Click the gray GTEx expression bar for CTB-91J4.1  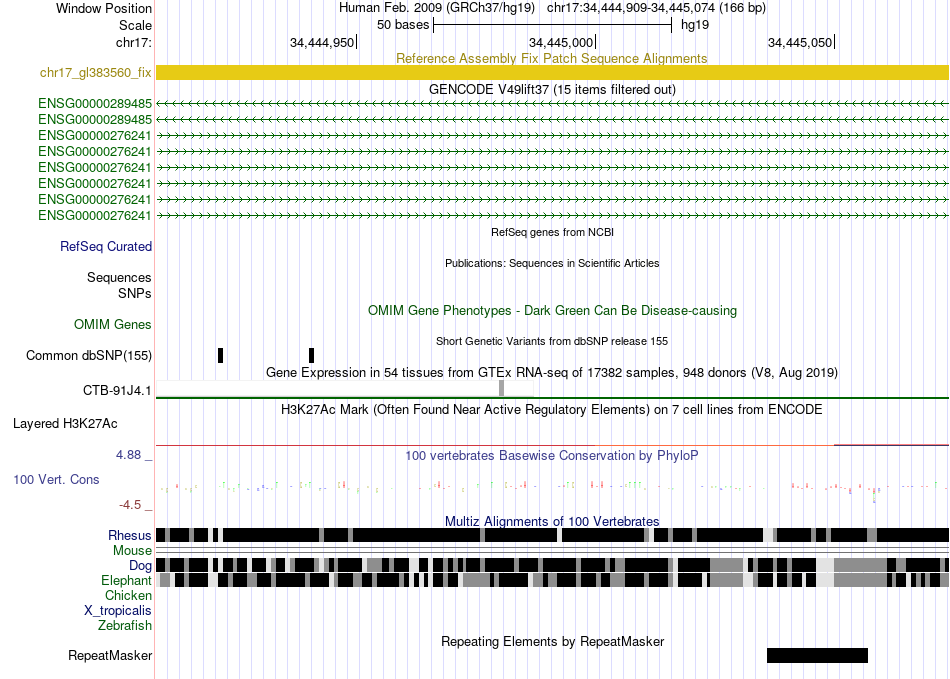(501, 388)
